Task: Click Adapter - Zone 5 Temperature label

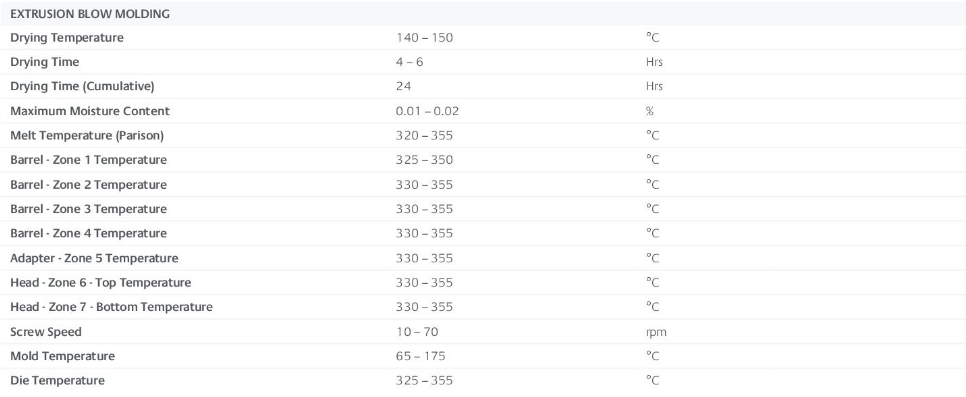Action: tap(94, 258)
